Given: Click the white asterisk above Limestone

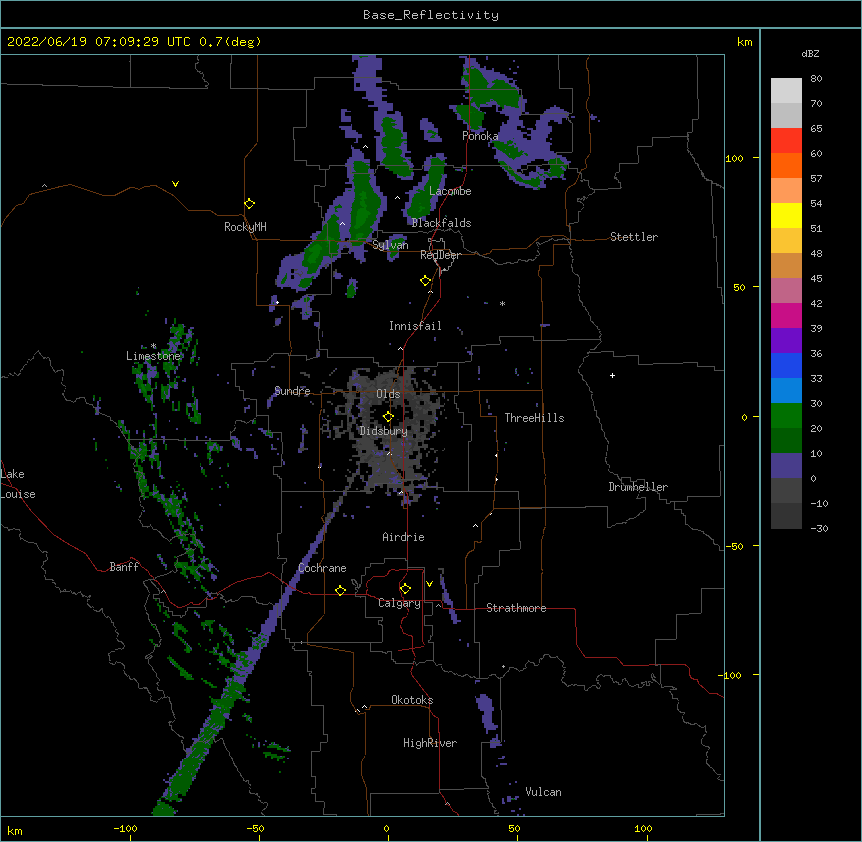Looking at the screenshot, I should (153, 346).
